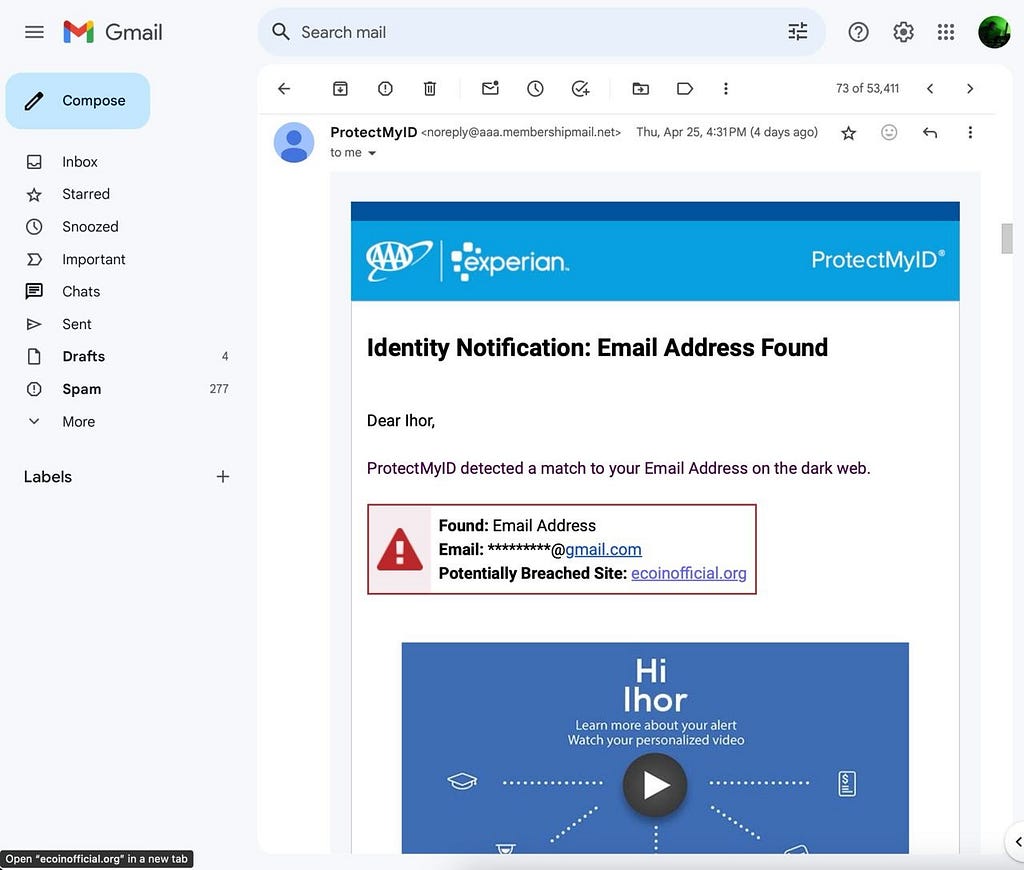Go to the newer email arrow
1024x870 pixels.
930,89
